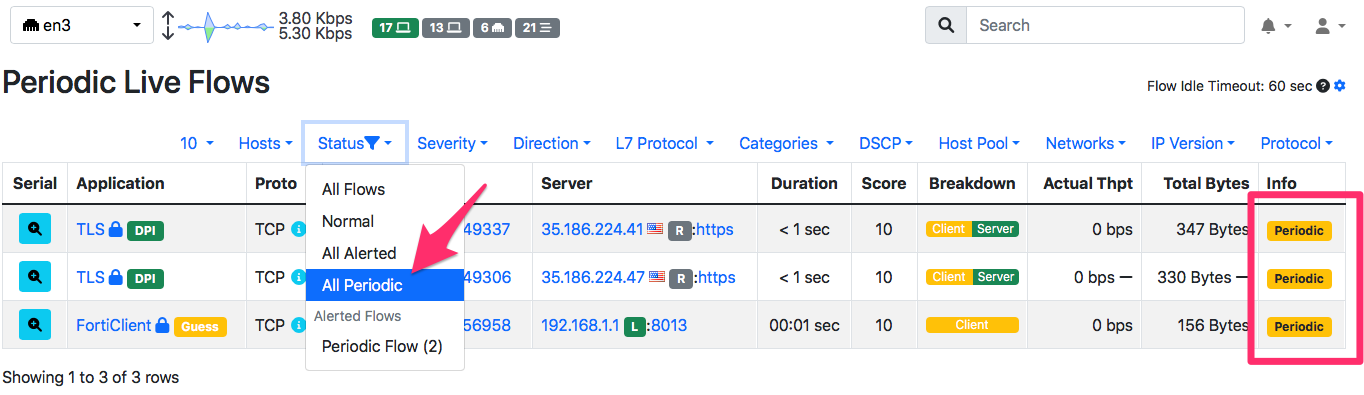Screen dimensions: 1364x395
Task: Expand the Severity filter dropdown
Action: coord(452,143)
